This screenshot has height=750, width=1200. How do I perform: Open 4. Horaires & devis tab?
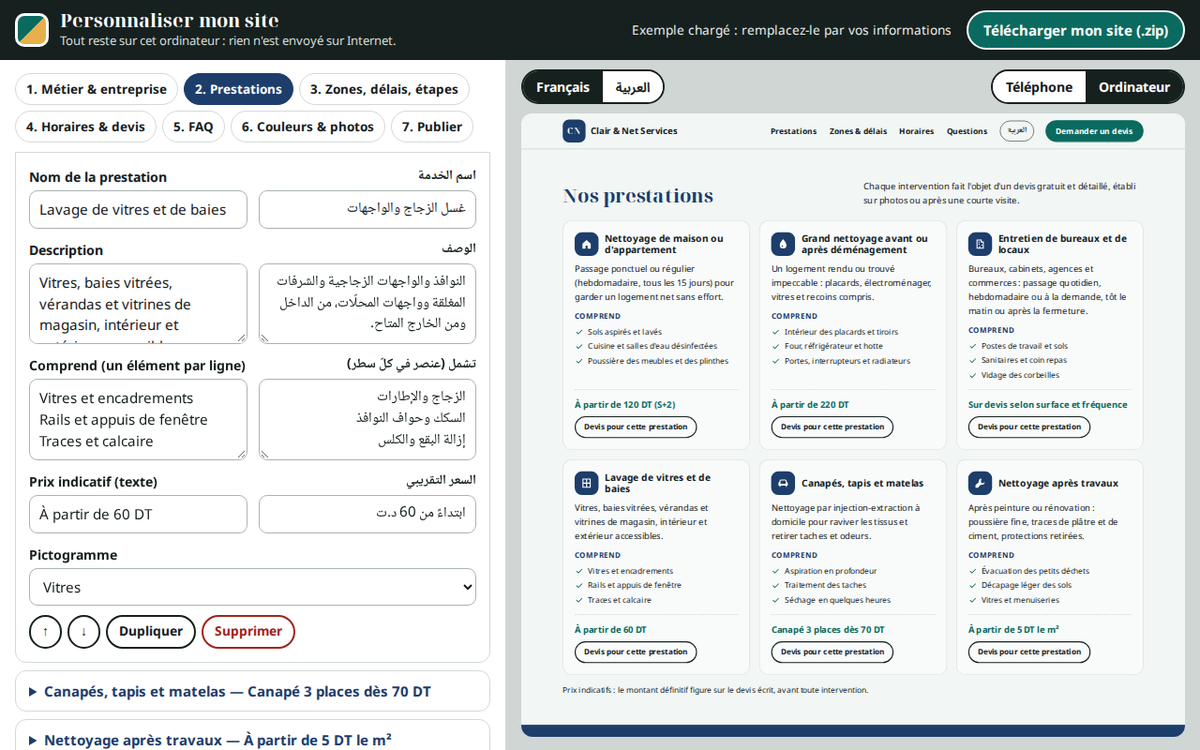(85, 127)
